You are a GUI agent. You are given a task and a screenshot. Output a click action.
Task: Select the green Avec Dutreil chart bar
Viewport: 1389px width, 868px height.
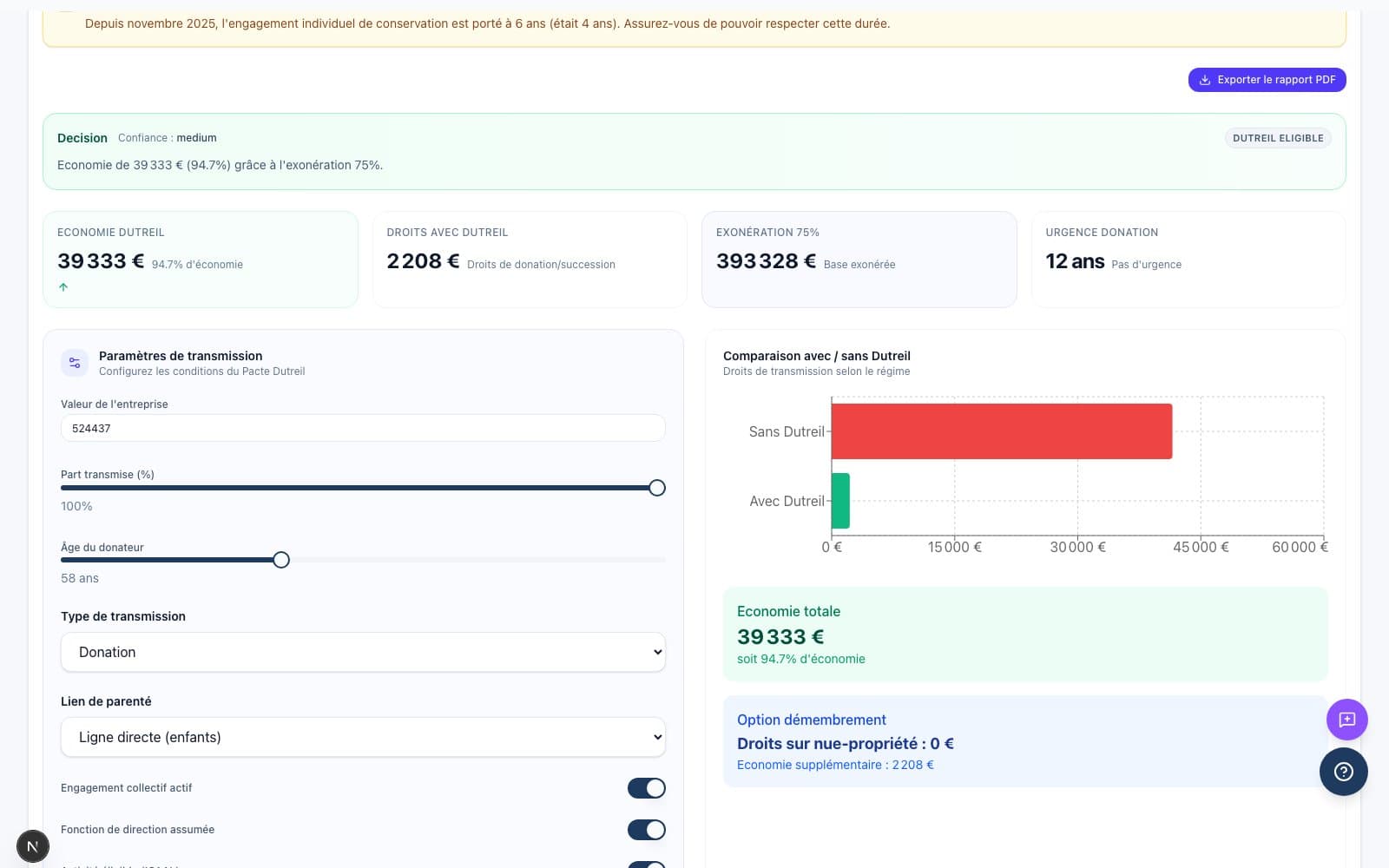tap(840, 501)
